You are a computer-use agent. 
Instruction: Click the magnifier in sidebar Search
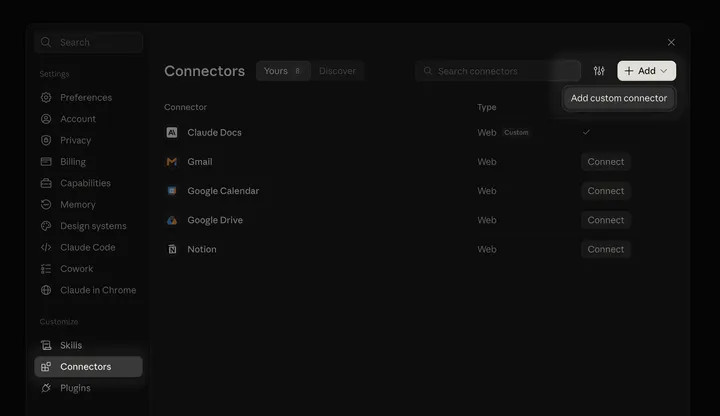tap(46, 42)
